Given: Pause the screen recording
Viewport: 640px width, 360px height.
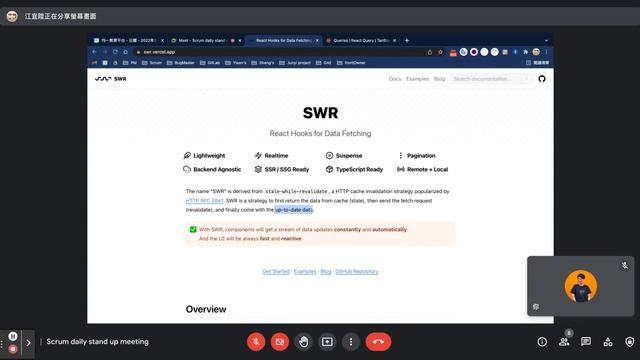Looking at the screenshot, I should click(13, 336).
